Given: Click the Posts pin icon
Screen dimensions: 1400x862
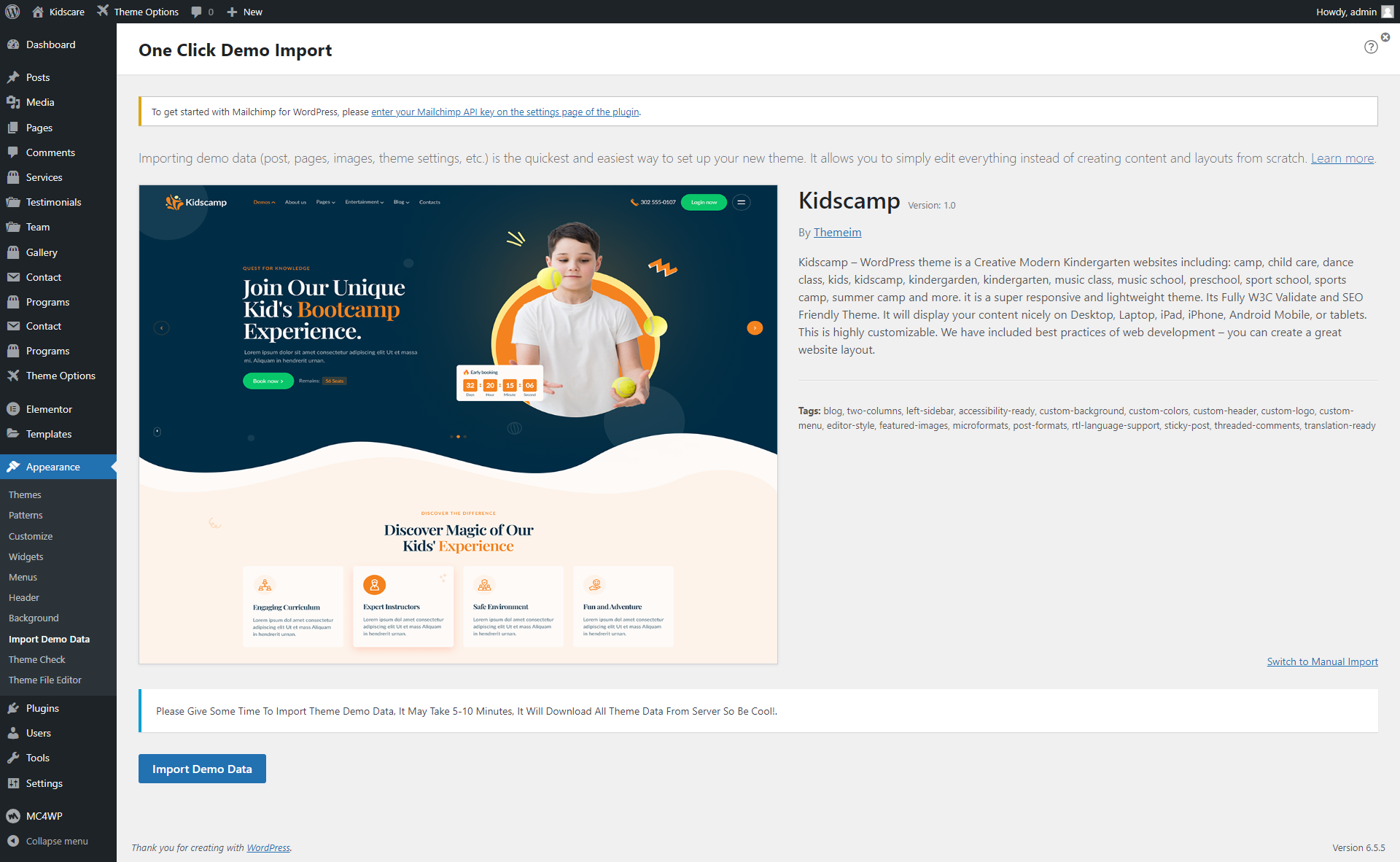Looking at the screenshot, I should [x=13, y=77].
